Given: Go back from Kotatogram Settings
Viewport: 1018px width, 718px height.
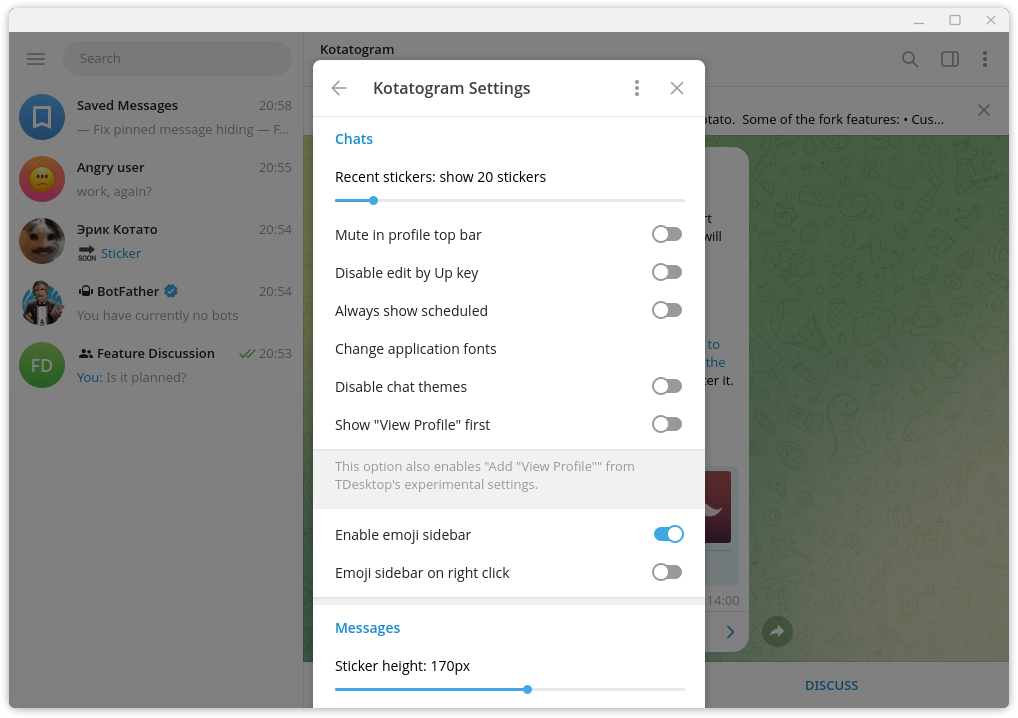Looking at the screenshot, I should 339,88.
